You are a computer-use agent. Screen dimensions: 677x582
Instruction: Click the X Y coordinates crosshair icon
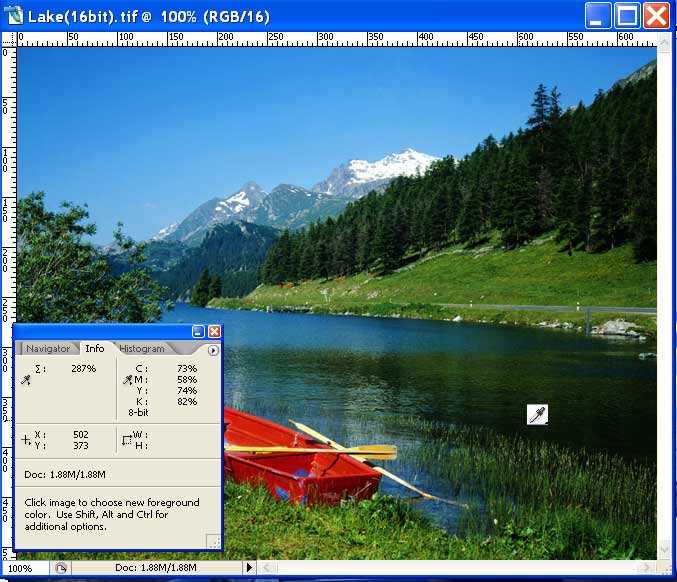[26, 439]
